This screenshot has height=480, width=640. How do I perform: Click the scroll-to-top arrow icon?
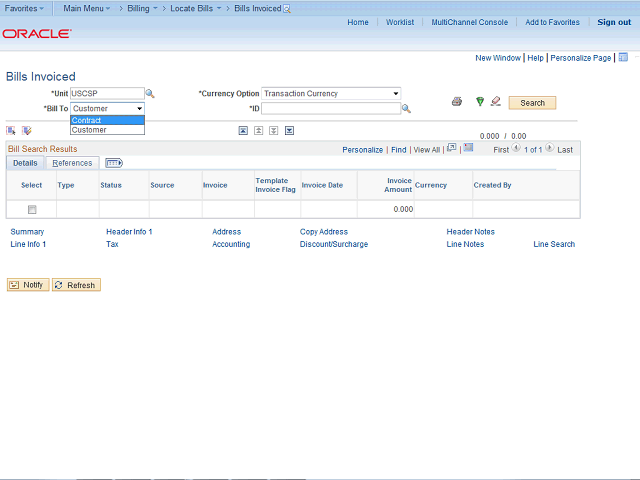[x=243, y=130]
